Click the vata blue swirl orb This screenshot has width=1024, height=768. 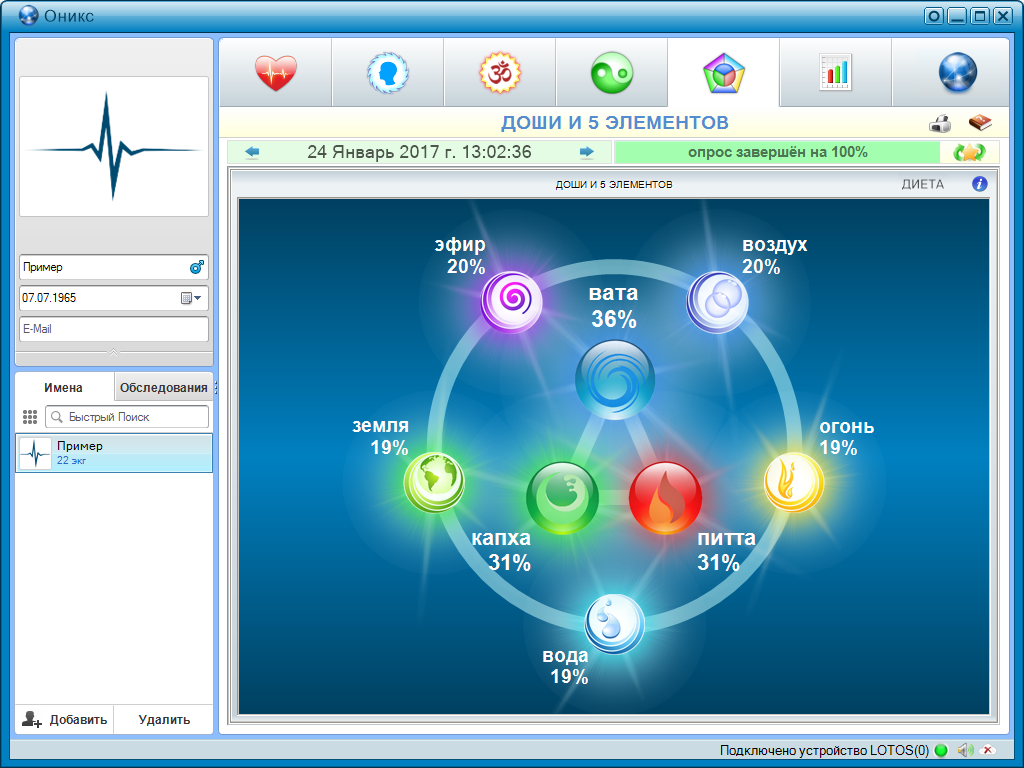click(x=615, y=379)
